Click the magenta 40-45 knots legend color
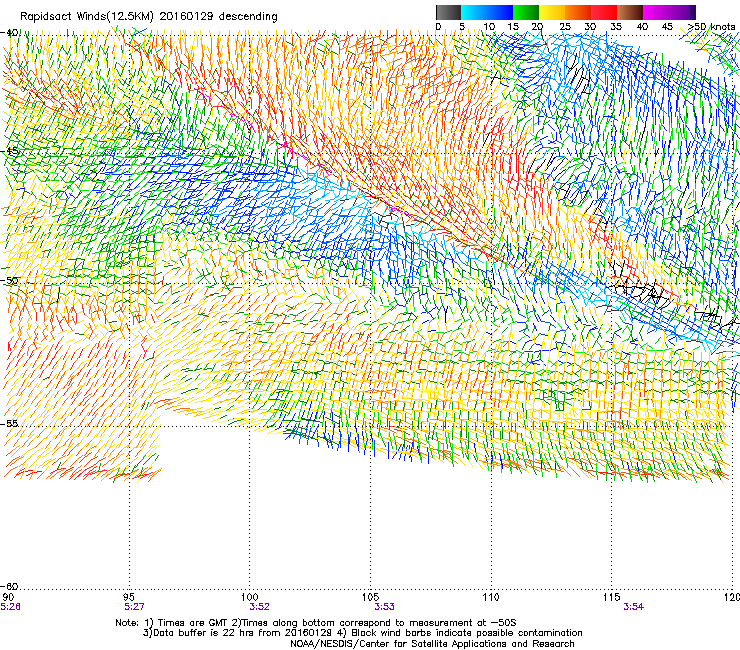This screenshot has height=650, width=740. (x=656, y=12)
